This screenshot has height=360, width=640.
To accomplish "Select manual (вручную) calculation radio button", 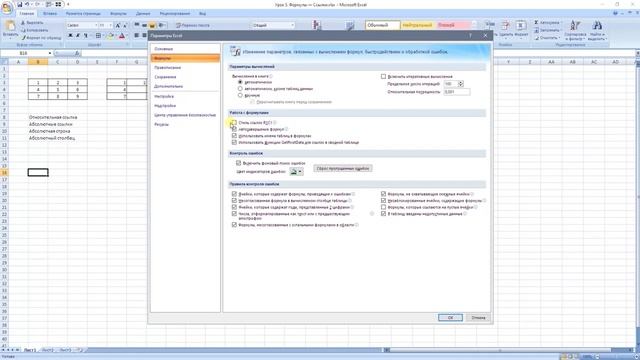I will (x=240, y=95).
